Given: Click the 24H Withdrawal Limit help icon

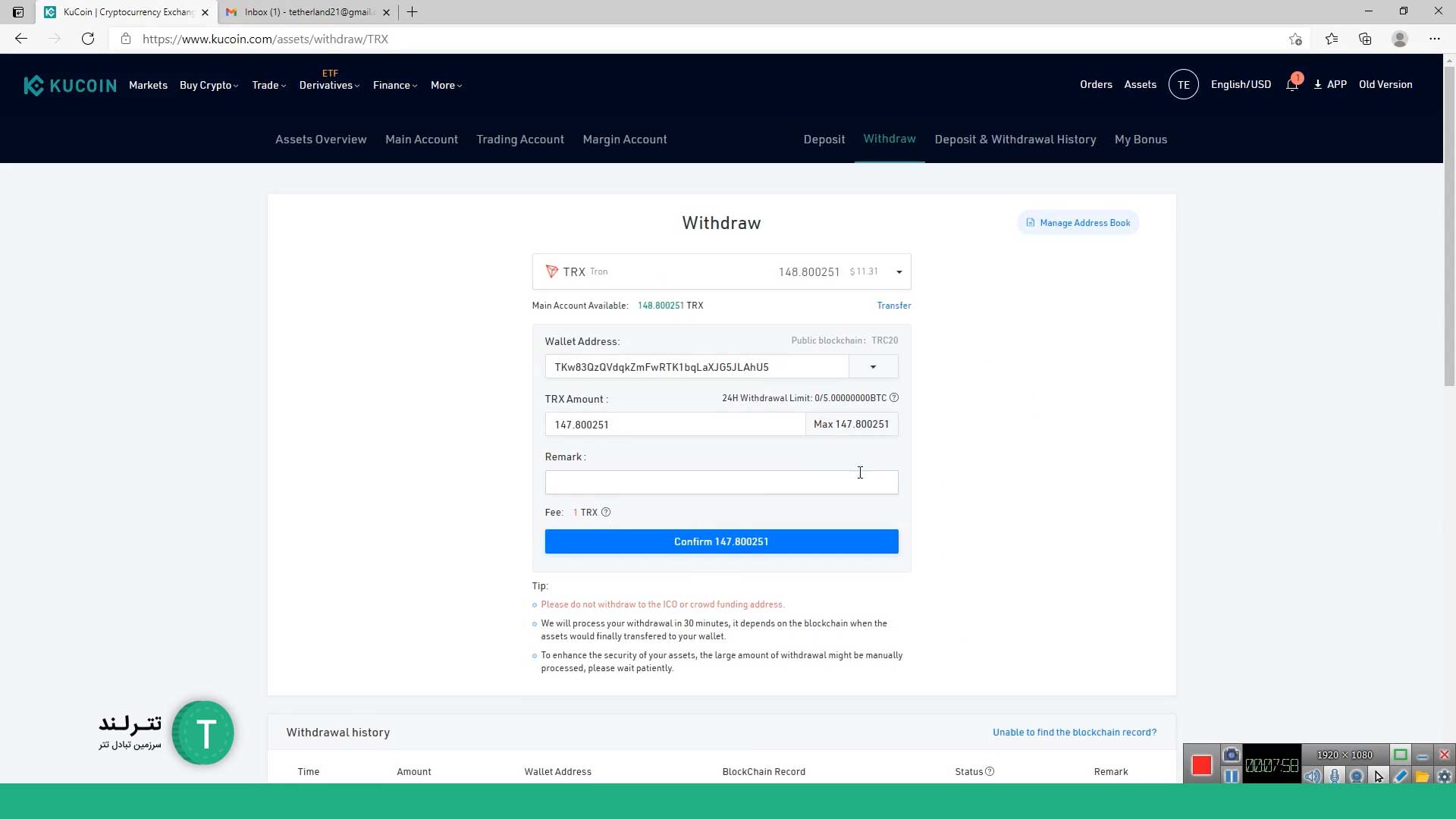Looking at the screenshot, I should point(894,398).
